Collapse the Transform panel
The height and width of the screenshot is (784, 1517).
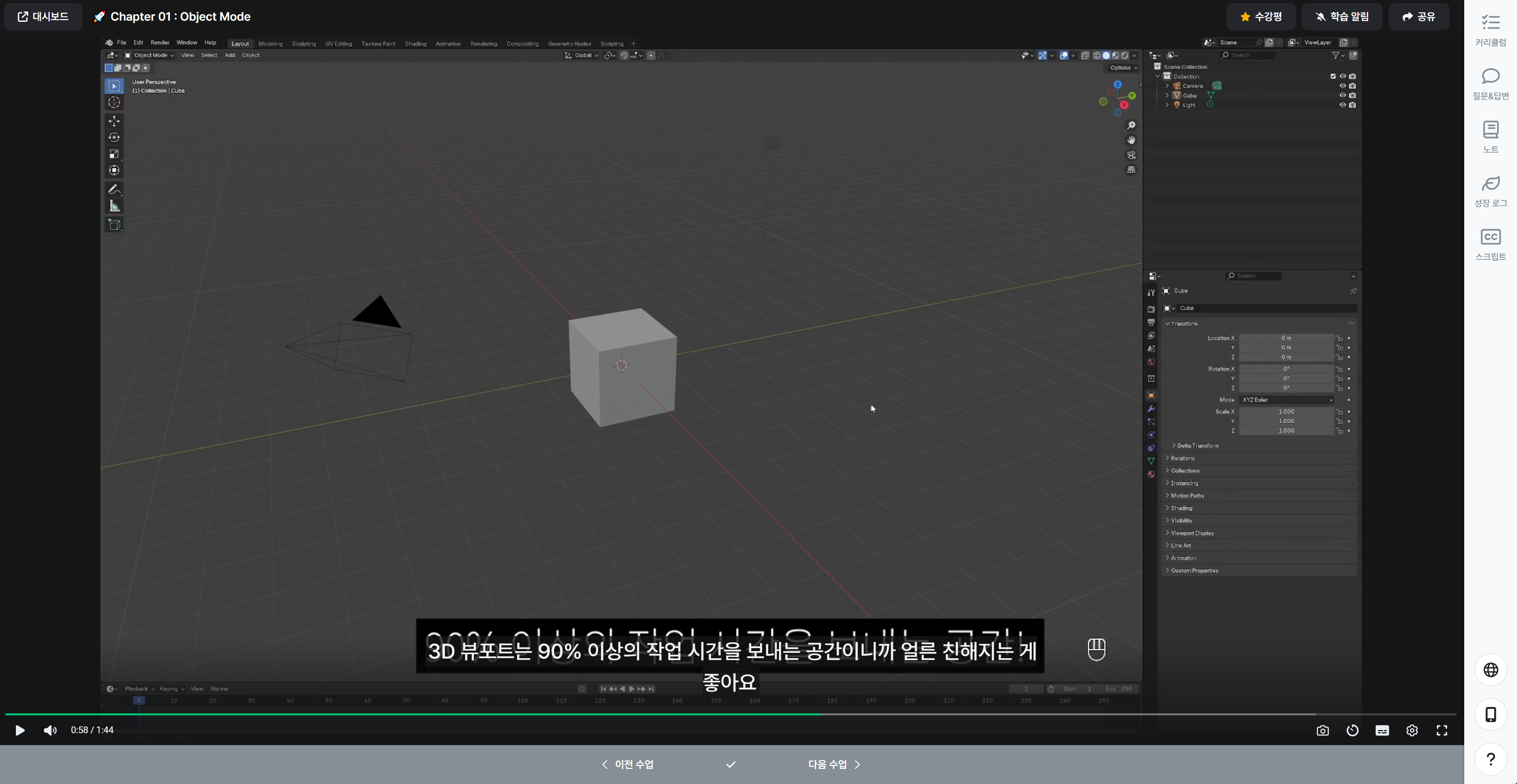(1183, 324)
